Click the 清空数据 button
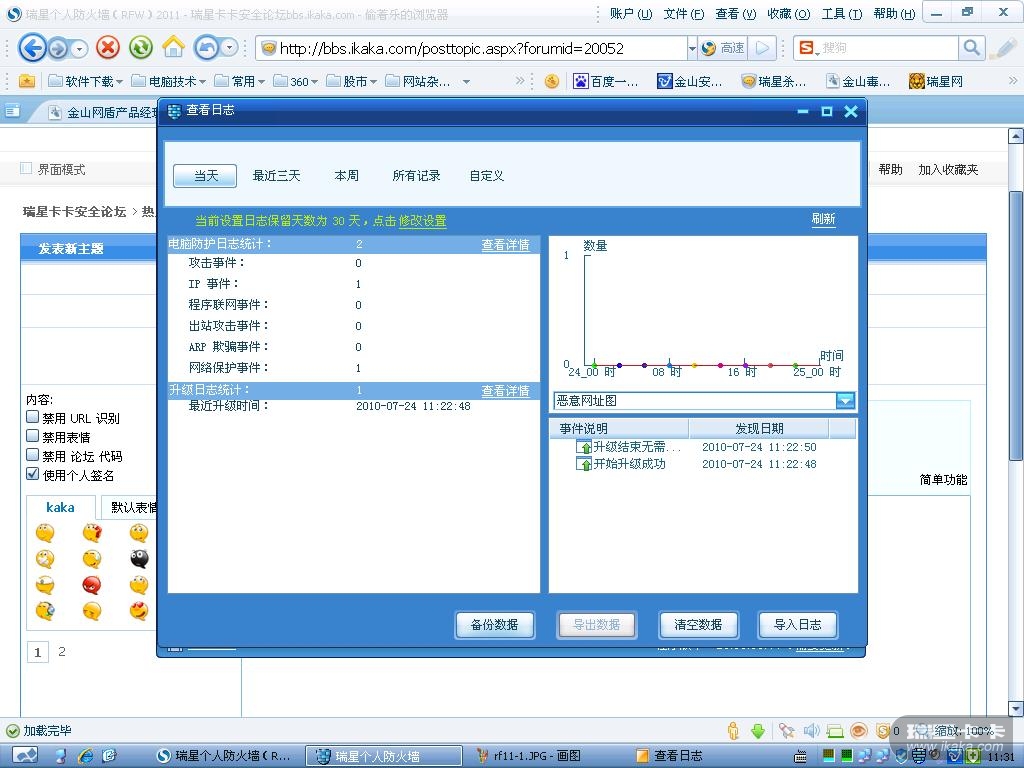 (x=698, y=625)
